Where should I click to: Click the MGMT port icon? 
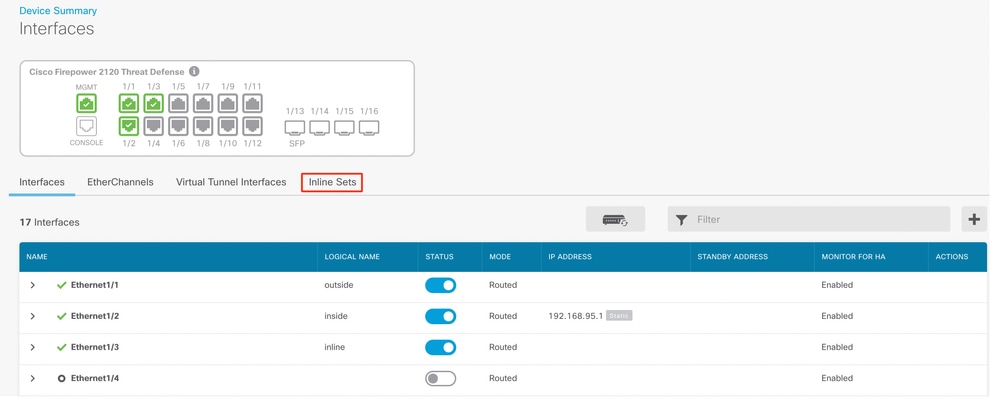click(x=87, y=103)
